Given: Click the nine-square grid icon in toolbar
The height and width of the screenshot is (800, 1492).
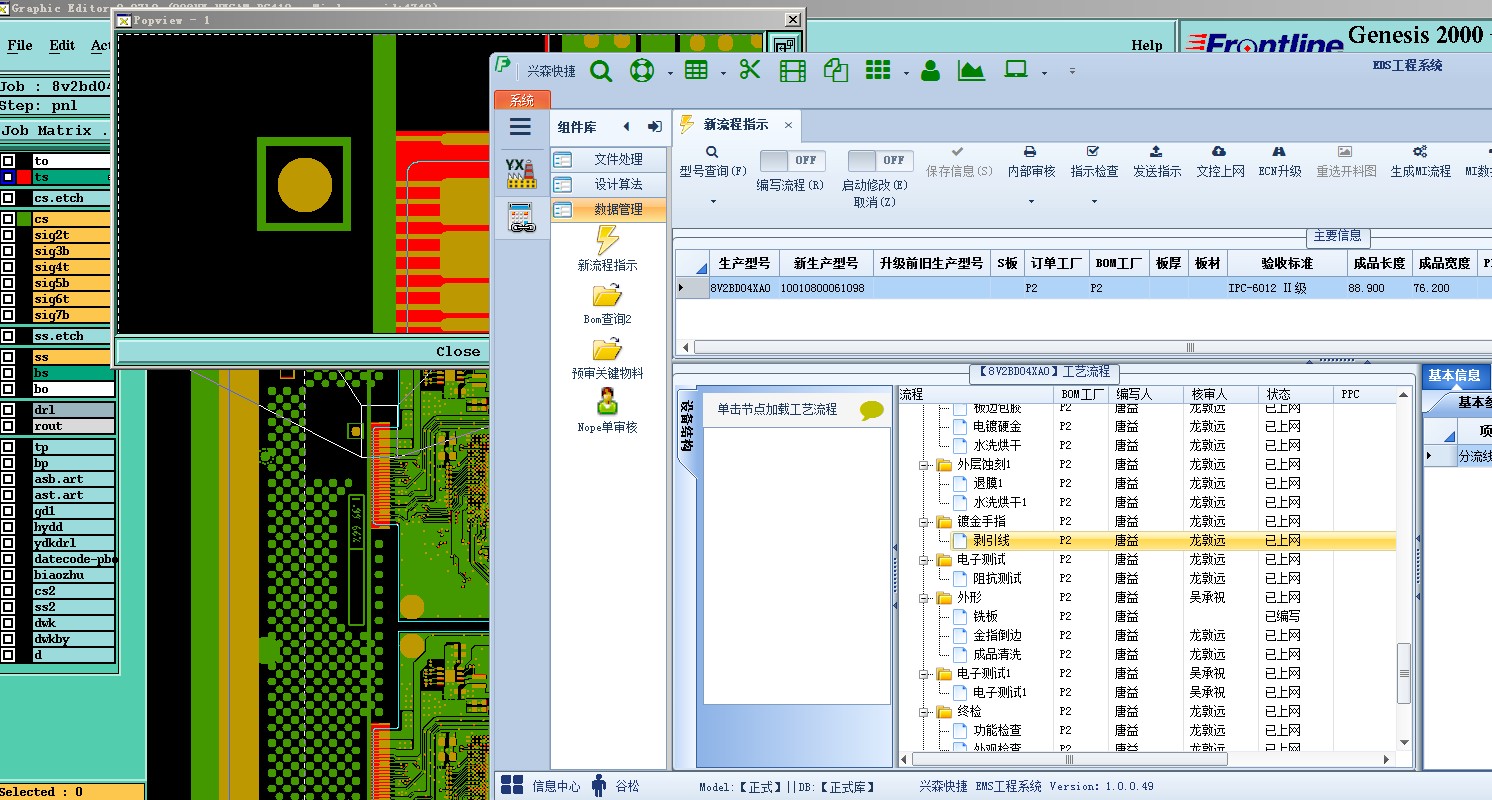Looking at the screenshot, I should [878, 70].
